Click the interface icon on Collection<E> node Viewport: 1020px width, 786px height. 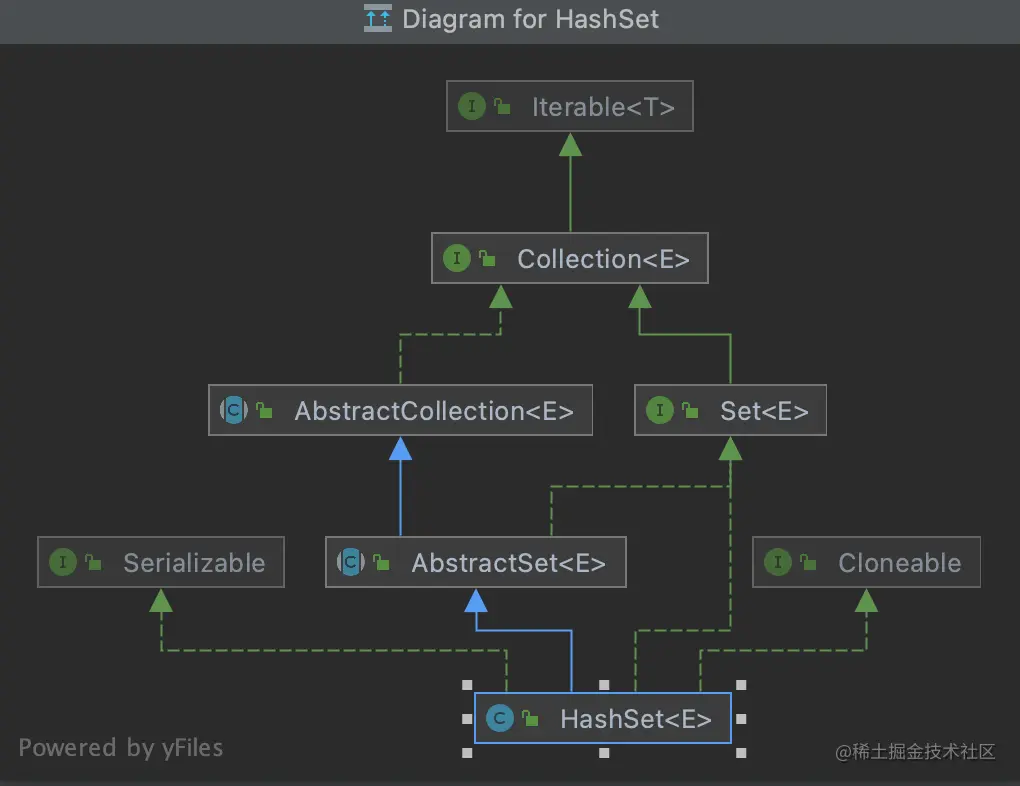456,259
